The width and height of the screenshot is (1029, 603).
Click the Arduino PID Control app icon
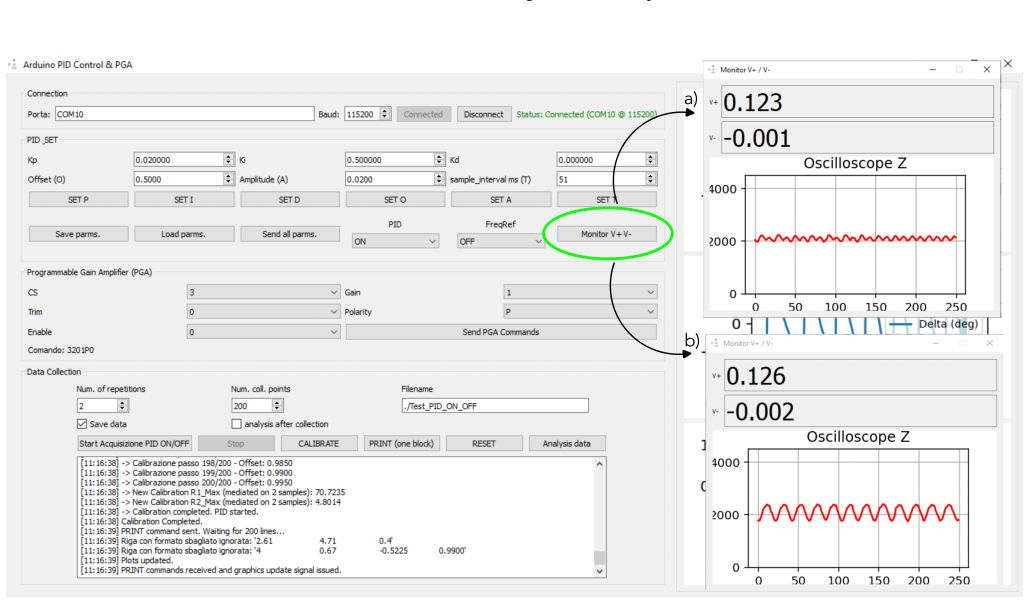click(12, 64)
